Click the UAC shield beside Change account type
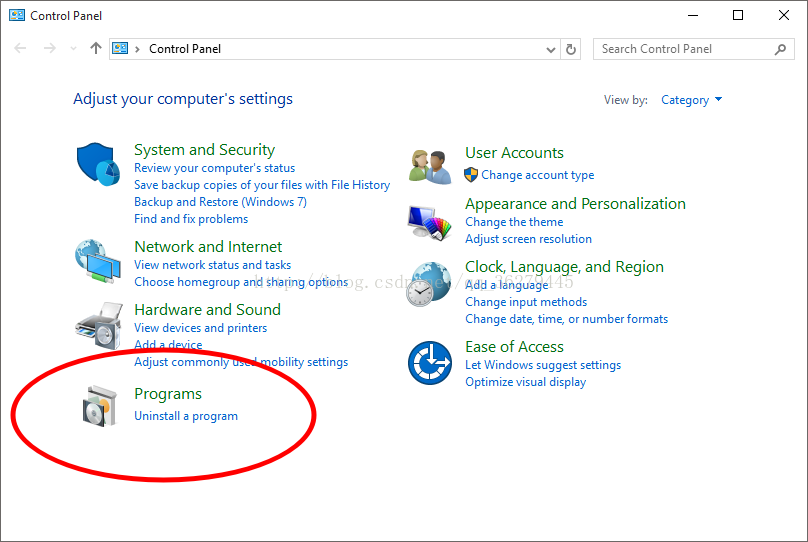Viewport: 808px width, 542px height. pyautogui.click(x=471, y=175)
